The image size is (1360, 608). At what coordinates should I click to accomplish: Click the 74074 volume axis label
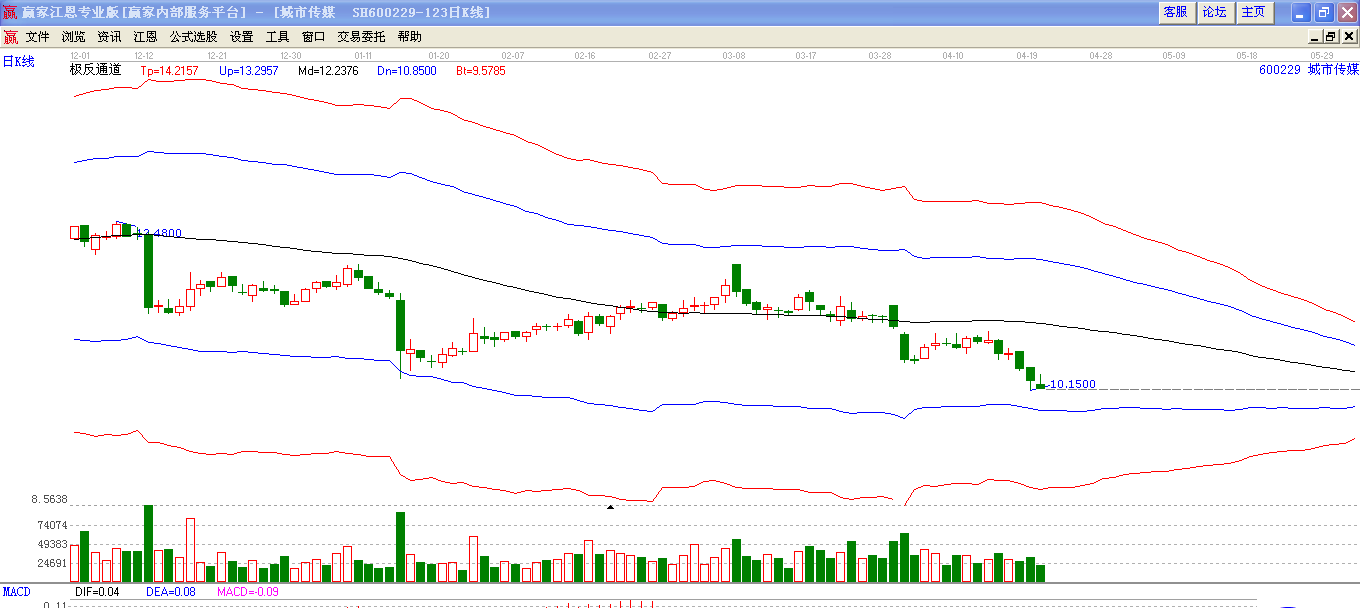pyautogui.click(x=52, y=526)
